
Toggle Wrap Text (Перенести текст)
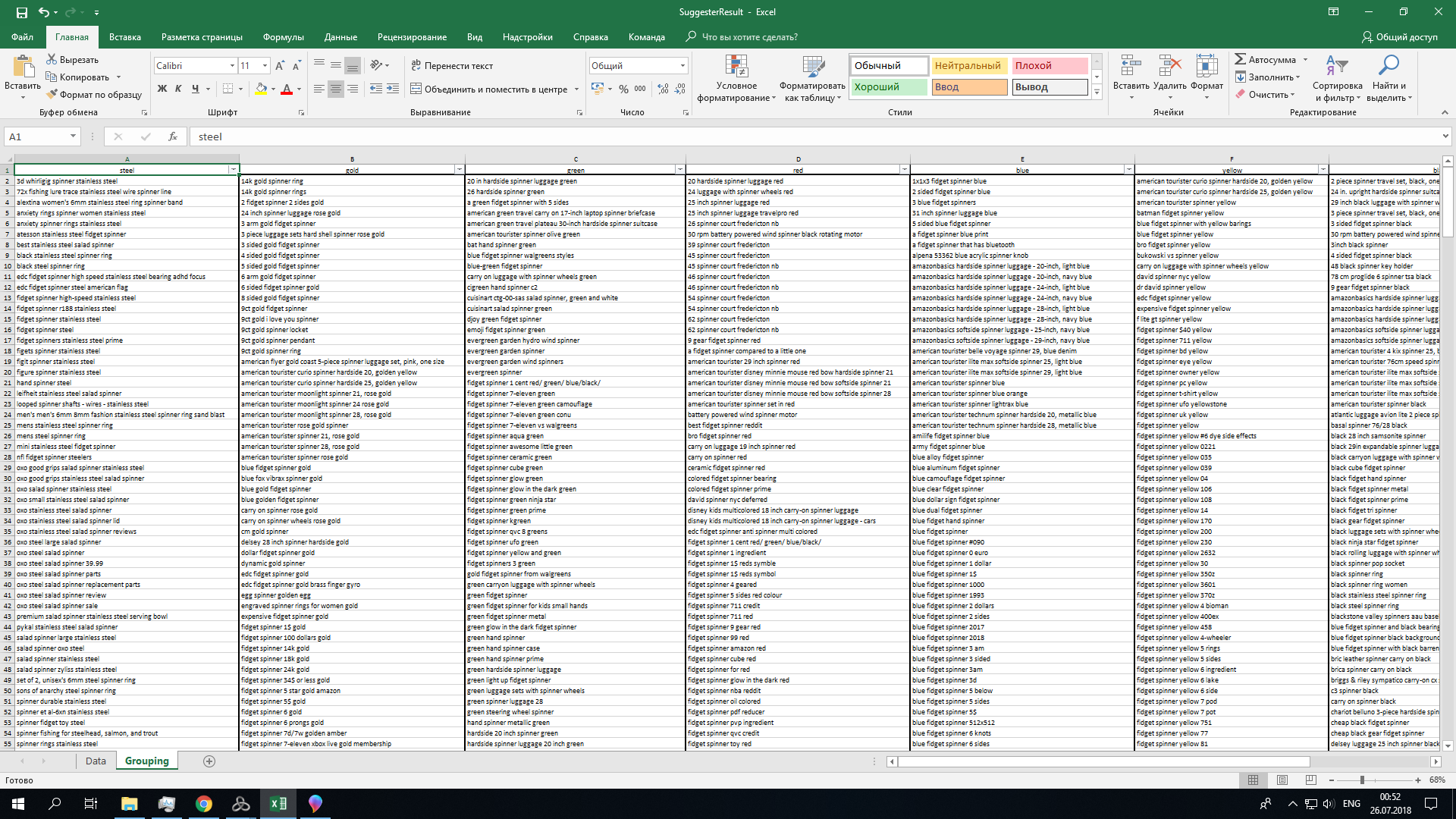(x=452, y=66)
